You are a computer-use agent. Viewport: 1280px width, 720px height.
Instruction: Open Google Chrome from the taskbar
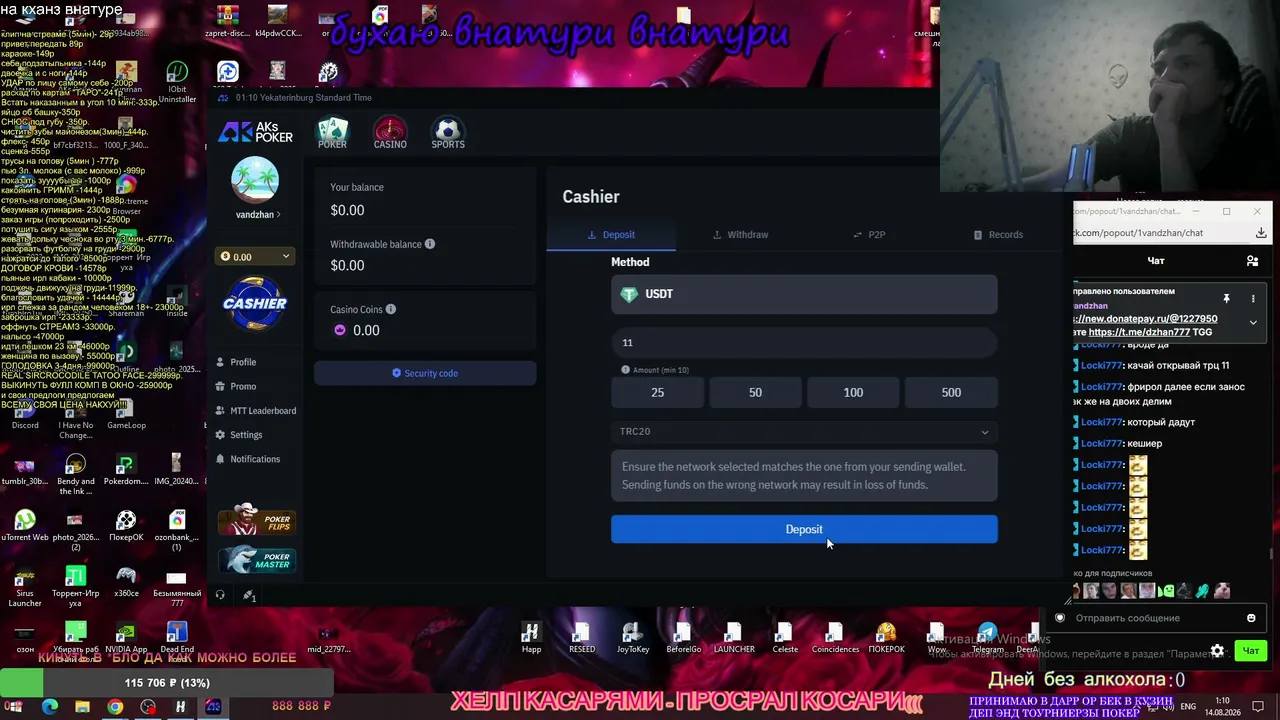(115, 707)
